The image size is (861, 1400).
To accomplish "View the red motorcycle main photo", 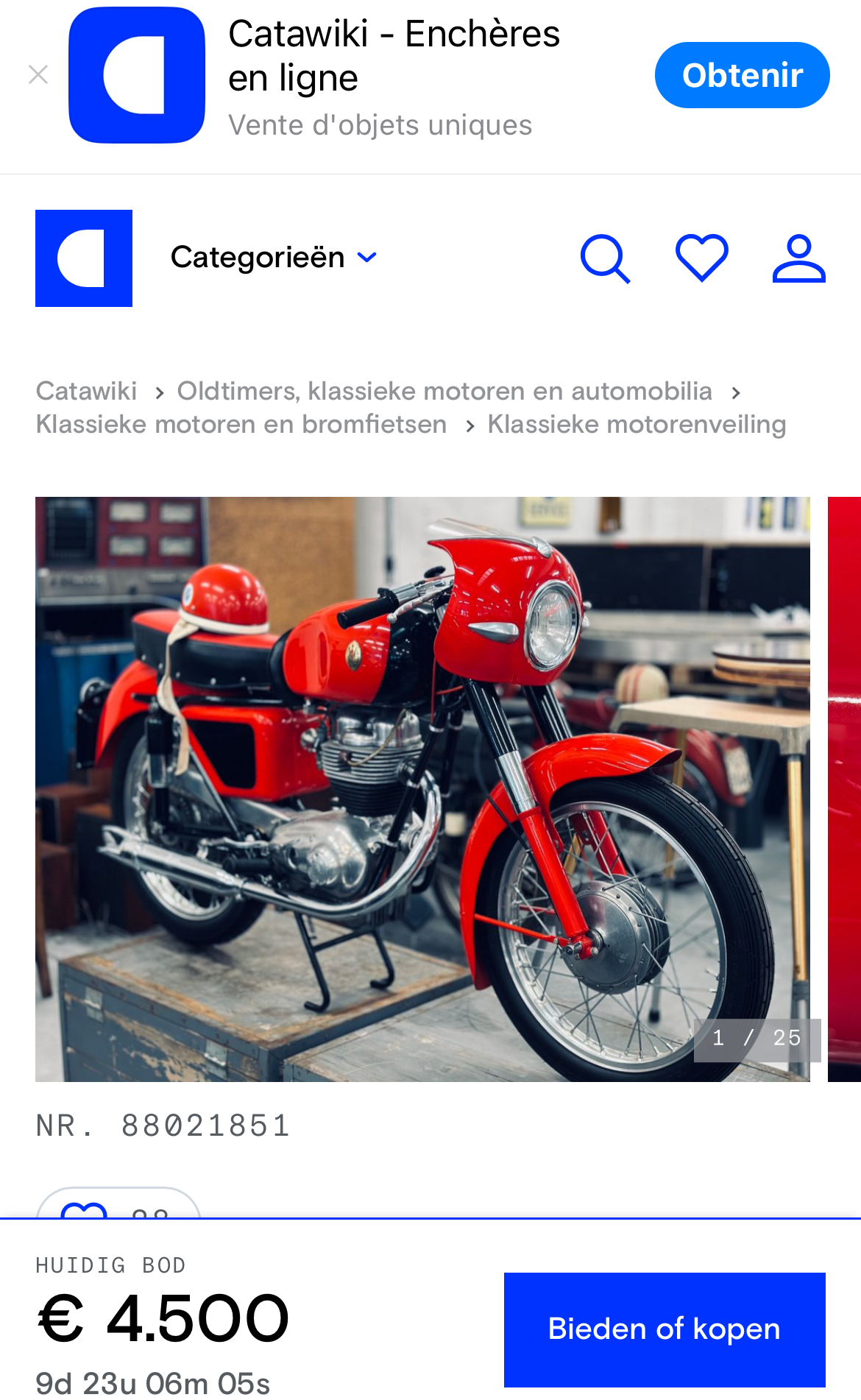I will (x=422, y=789).
